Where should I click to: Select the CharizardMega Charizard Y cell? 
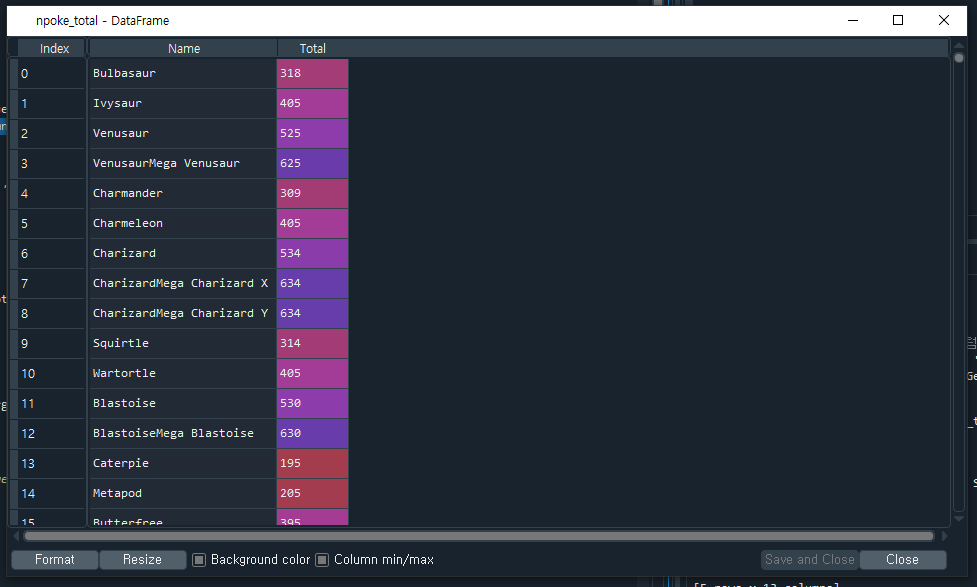183,313
